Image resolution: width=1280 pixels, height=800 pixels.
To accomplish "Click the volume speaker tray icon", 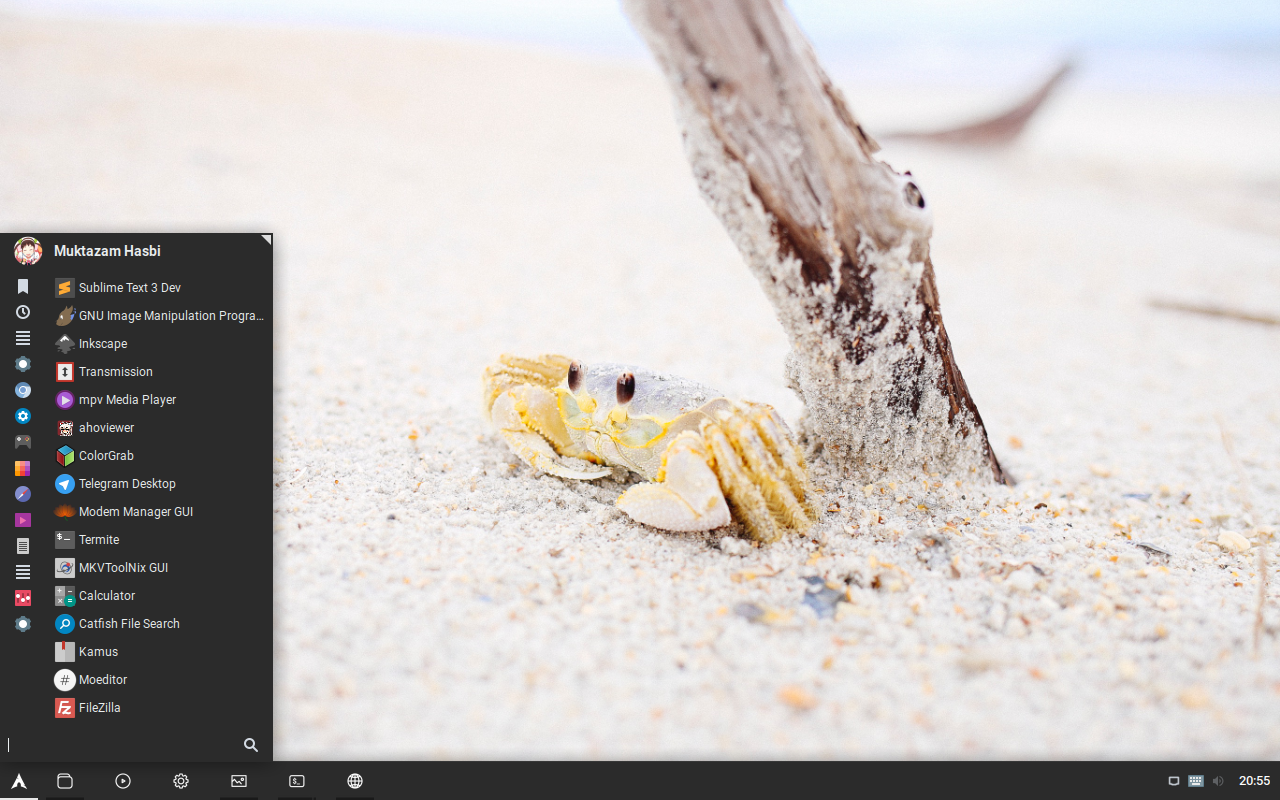I will pyautogui.click(x=1218, y=781).
